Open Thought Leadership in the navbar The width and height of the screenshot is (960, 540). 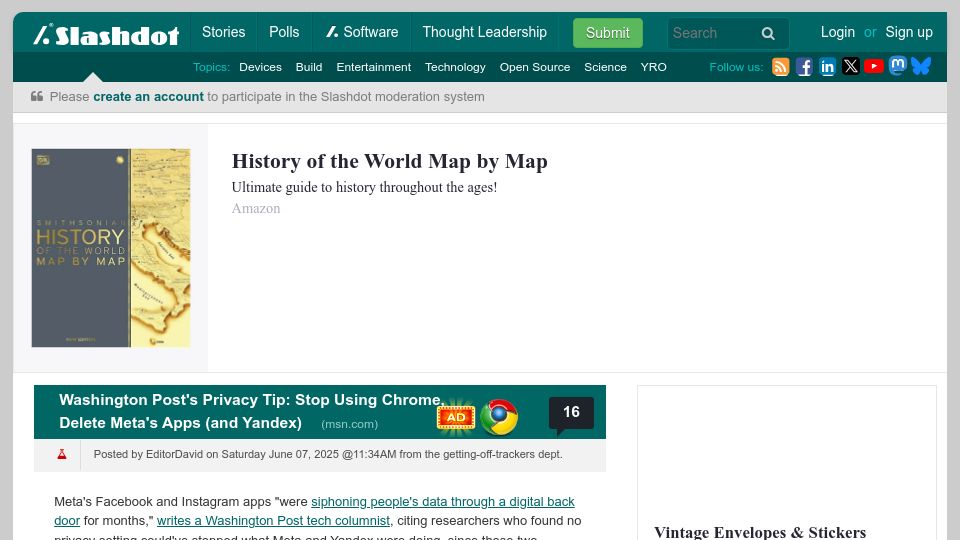pos(484,32)
